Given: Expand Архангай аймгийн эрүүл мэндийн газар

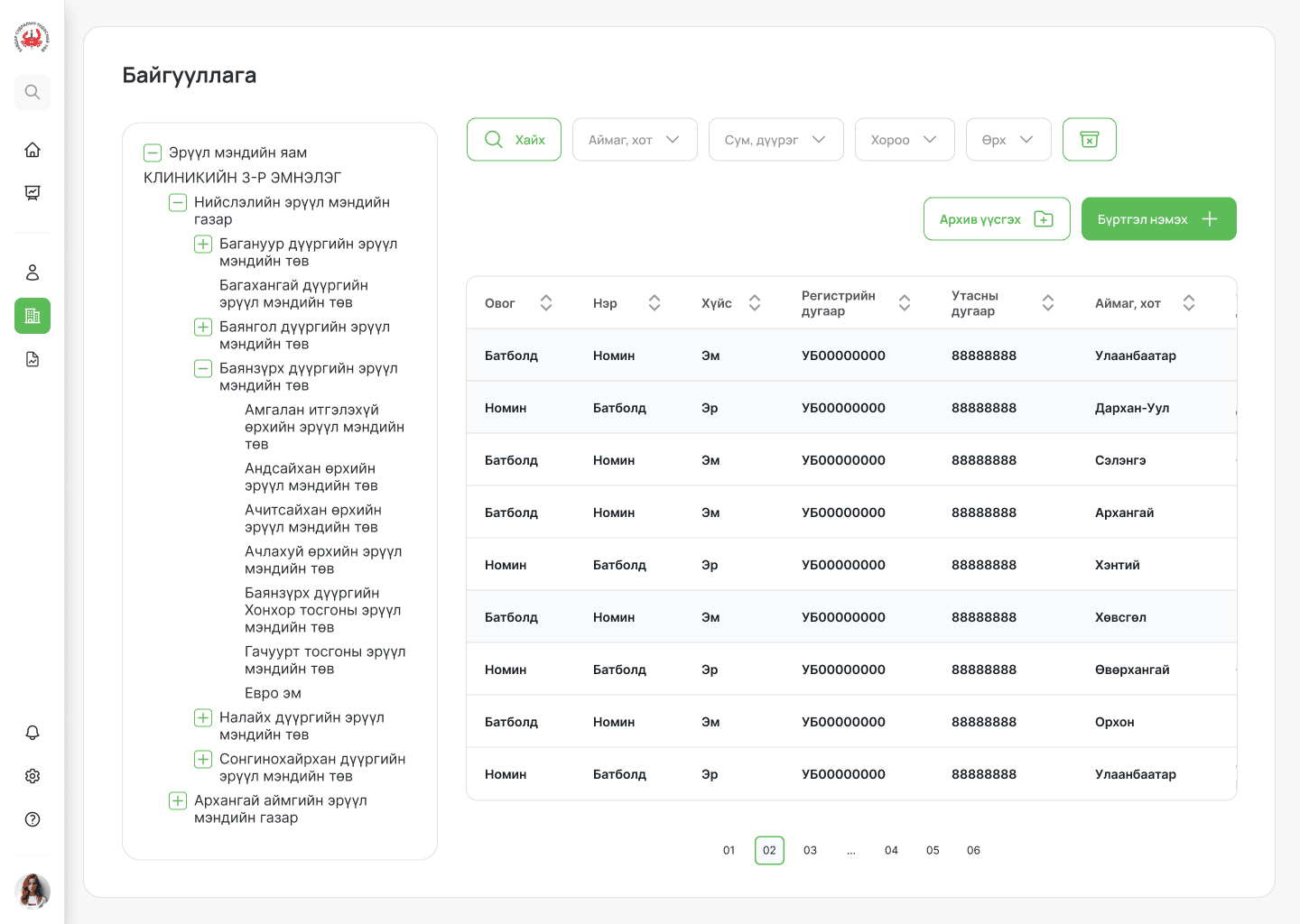Looking at the screenshot, I should 178,800.
